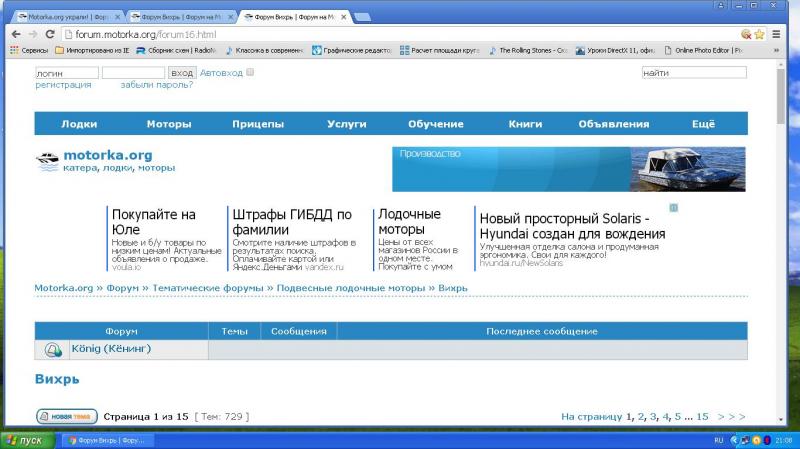The width and height of the screenshot is (800, 449).
Task: Switch to the first Motorka.org browser tab
Action: pos(66,17)
